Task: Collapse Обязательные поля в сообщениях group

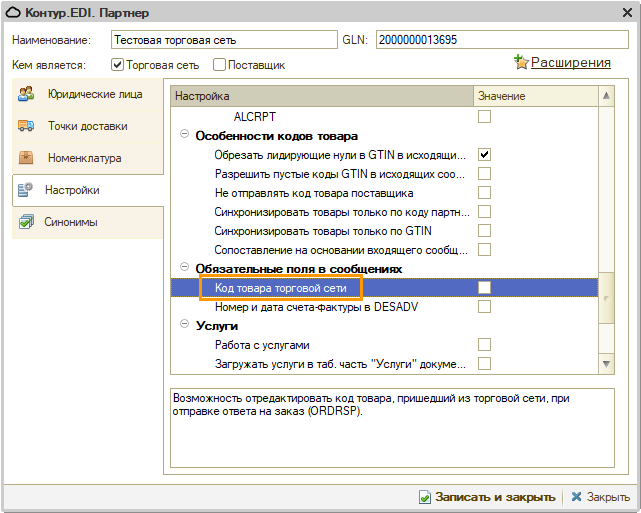Action: point(185,269)
